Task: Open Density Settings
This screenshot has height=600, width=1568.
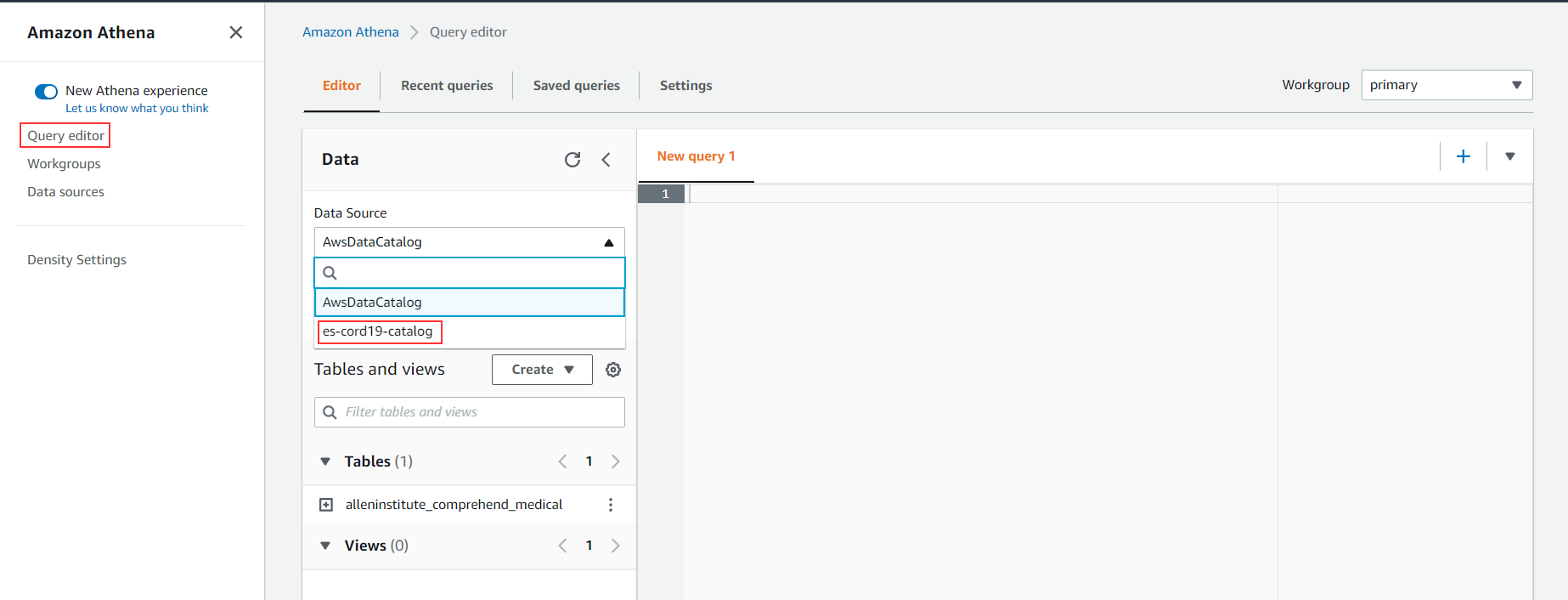Action: tap(76, 259)
